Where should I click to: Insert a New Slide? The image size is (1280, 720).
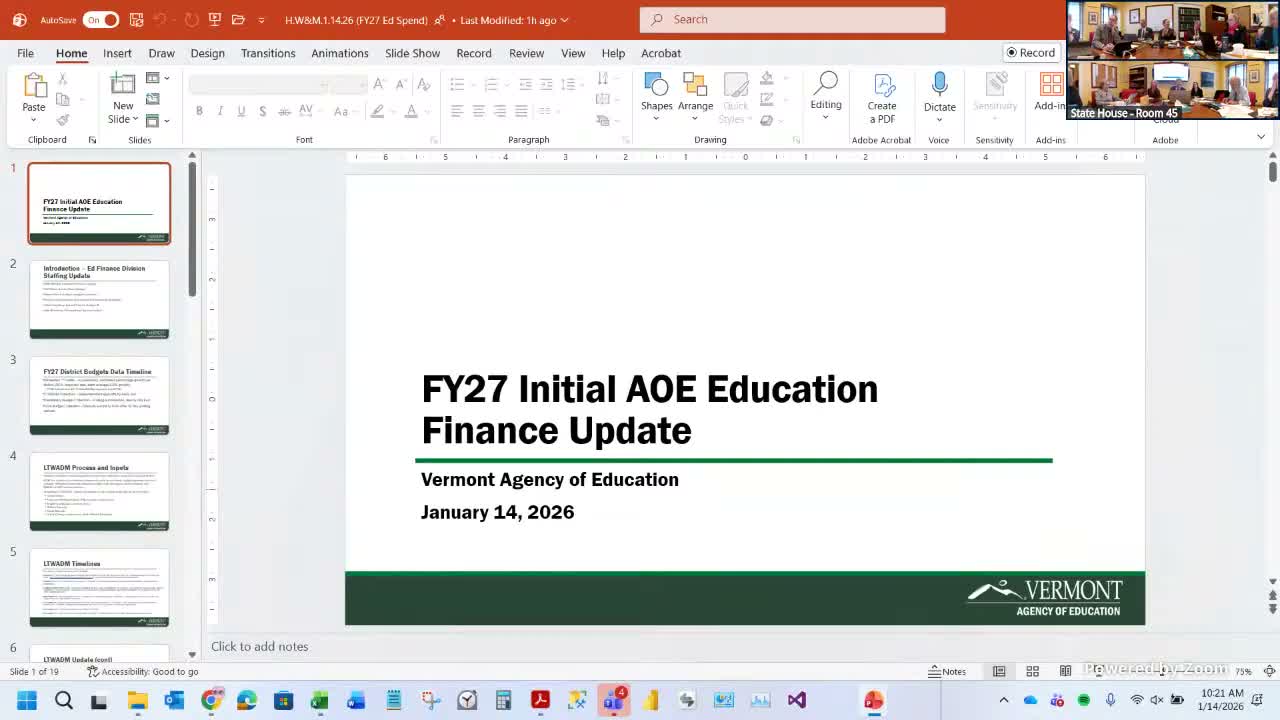tap(122, 90)
